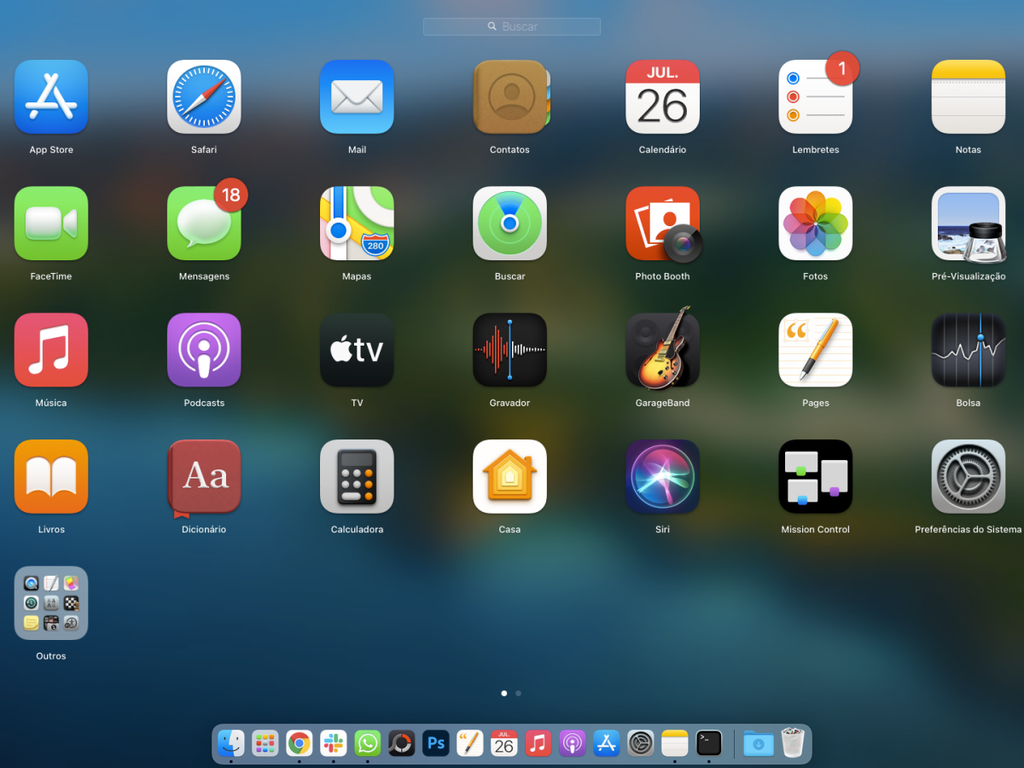Start FaceTime app
Image resolution: width=1024 pixels, height=768 pixels.
click(x=51, y=223)
